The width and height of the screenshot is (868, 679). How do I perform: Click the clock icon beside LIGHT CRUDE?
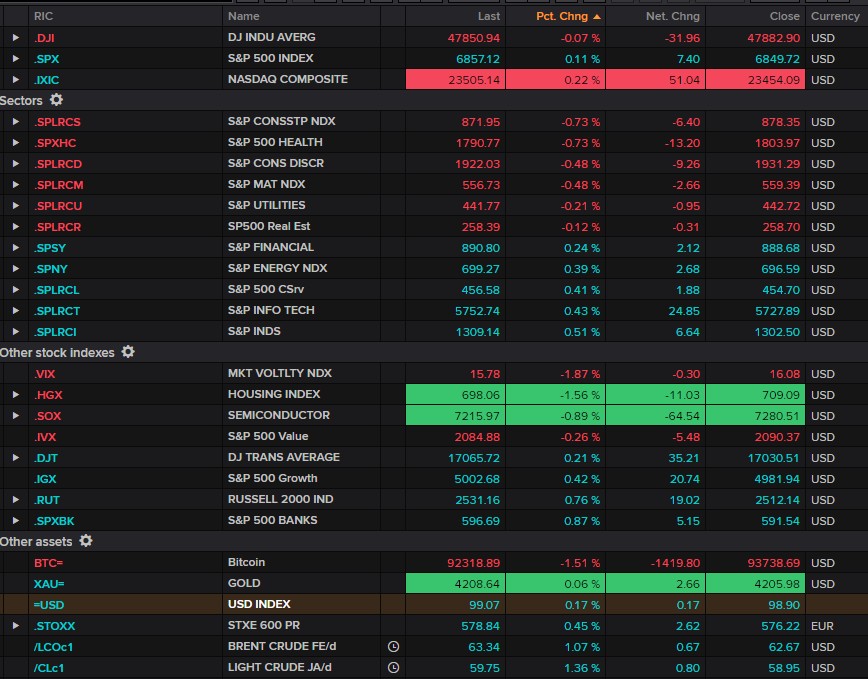(x=394, y=667)
